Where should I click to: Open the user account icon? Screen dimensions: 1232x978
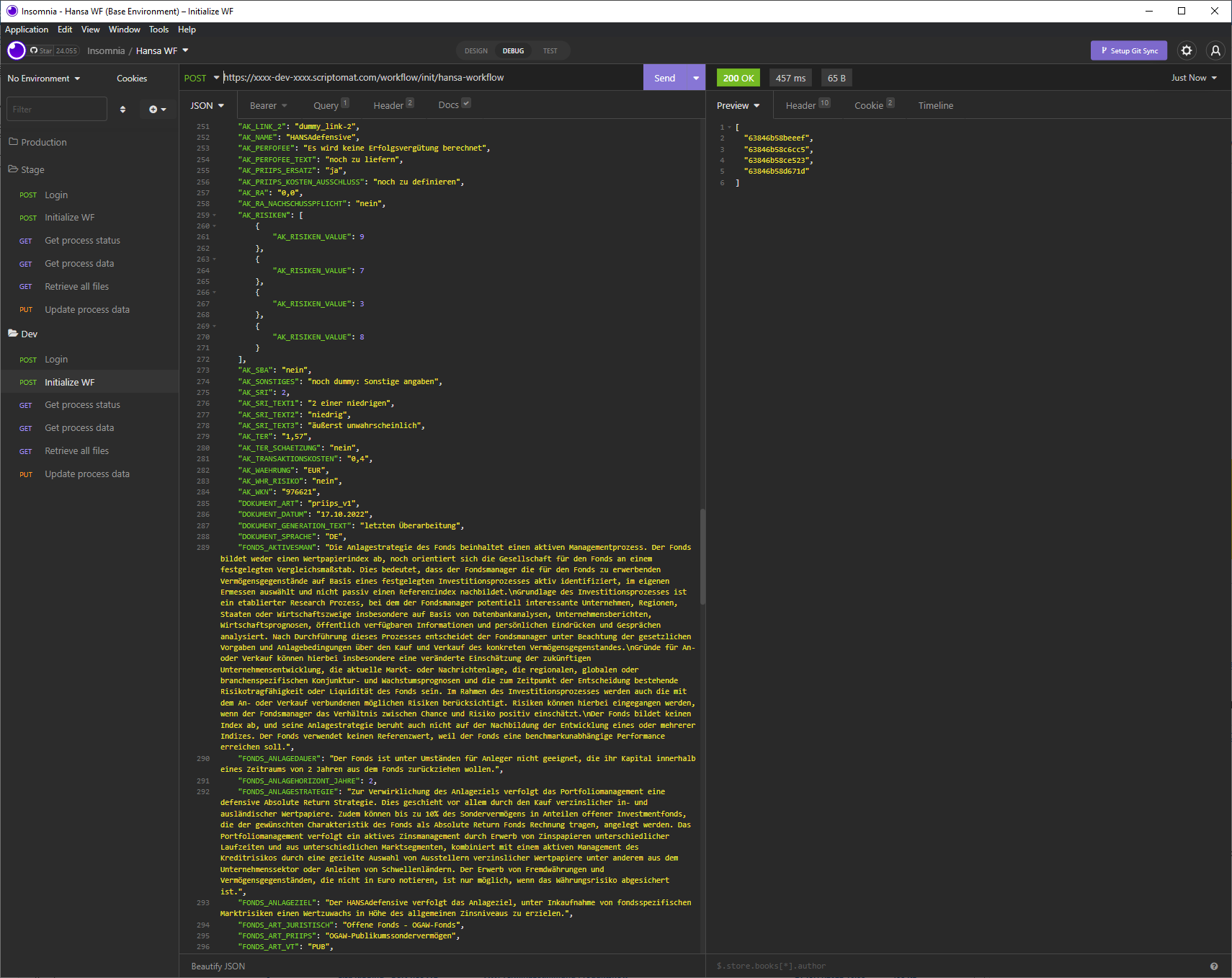coord(1215,50)
